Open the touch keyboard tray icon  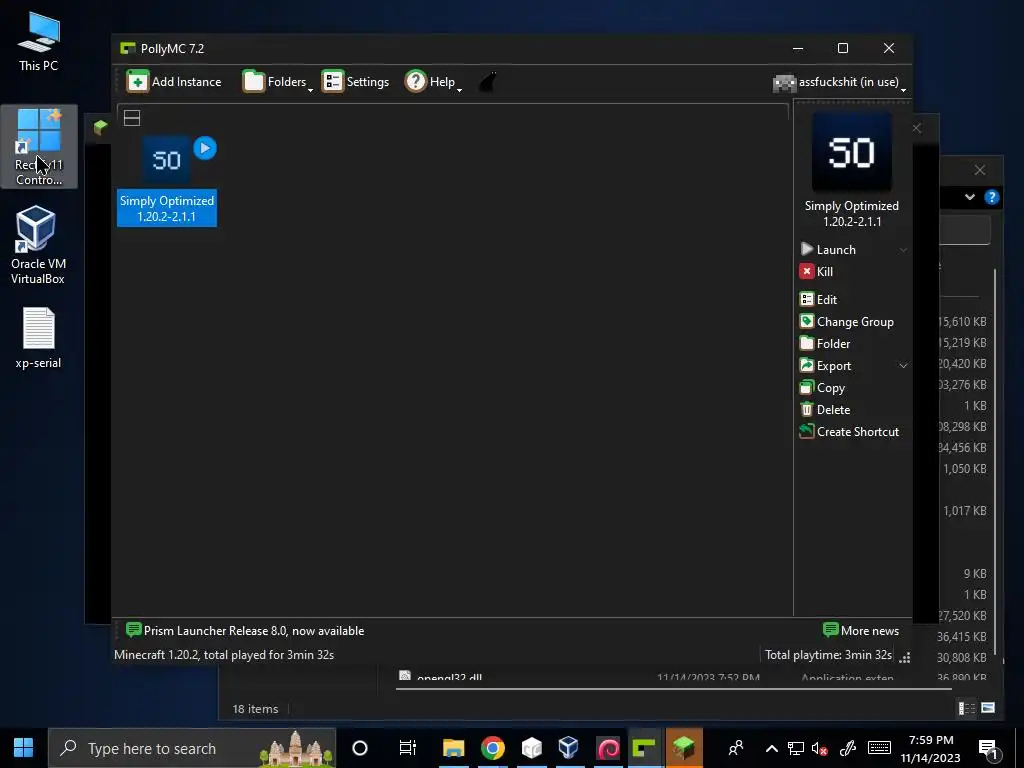tap(879, 748)
